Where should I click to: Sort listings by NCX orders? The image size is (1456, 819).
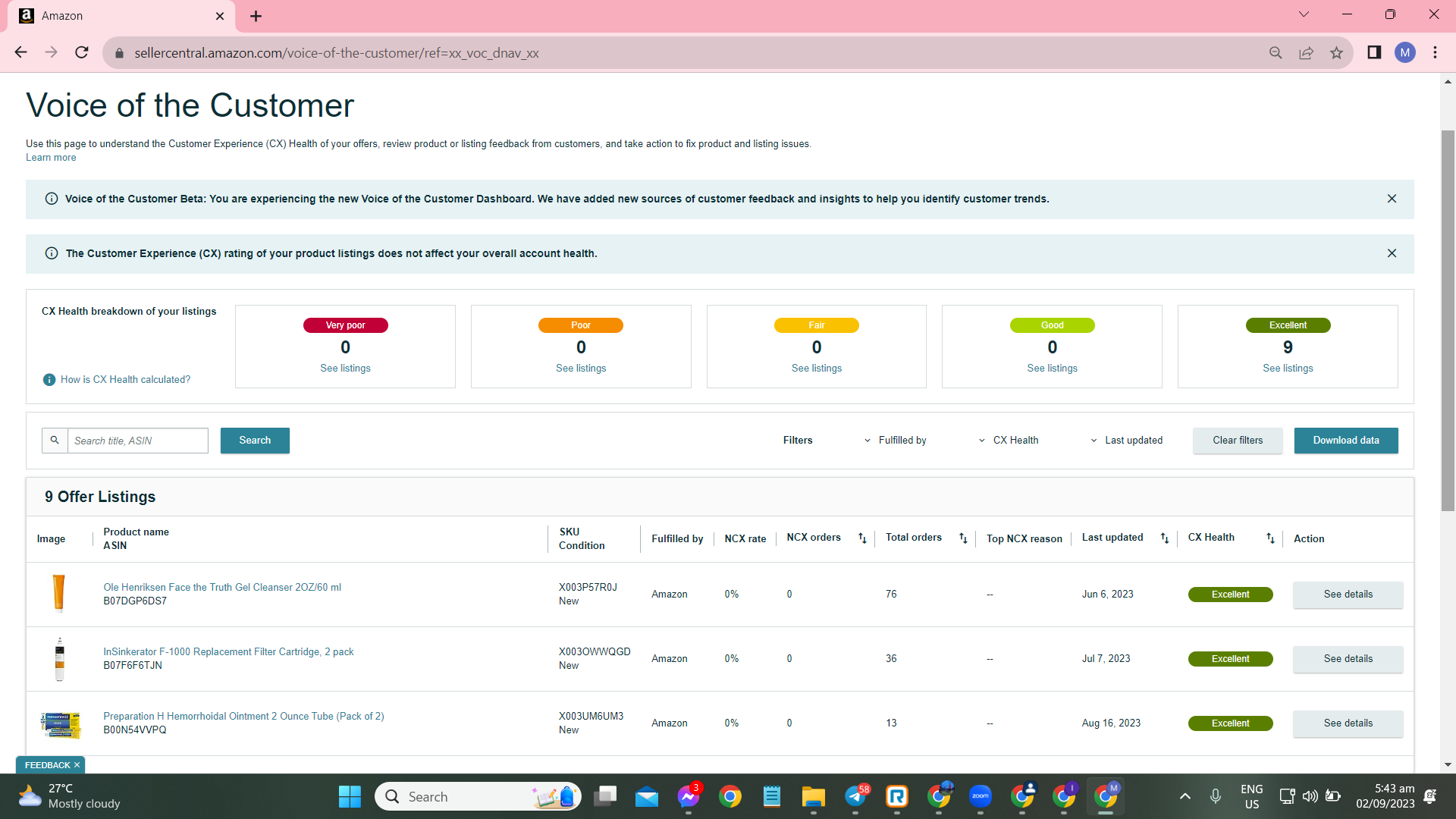coord(862,538)
